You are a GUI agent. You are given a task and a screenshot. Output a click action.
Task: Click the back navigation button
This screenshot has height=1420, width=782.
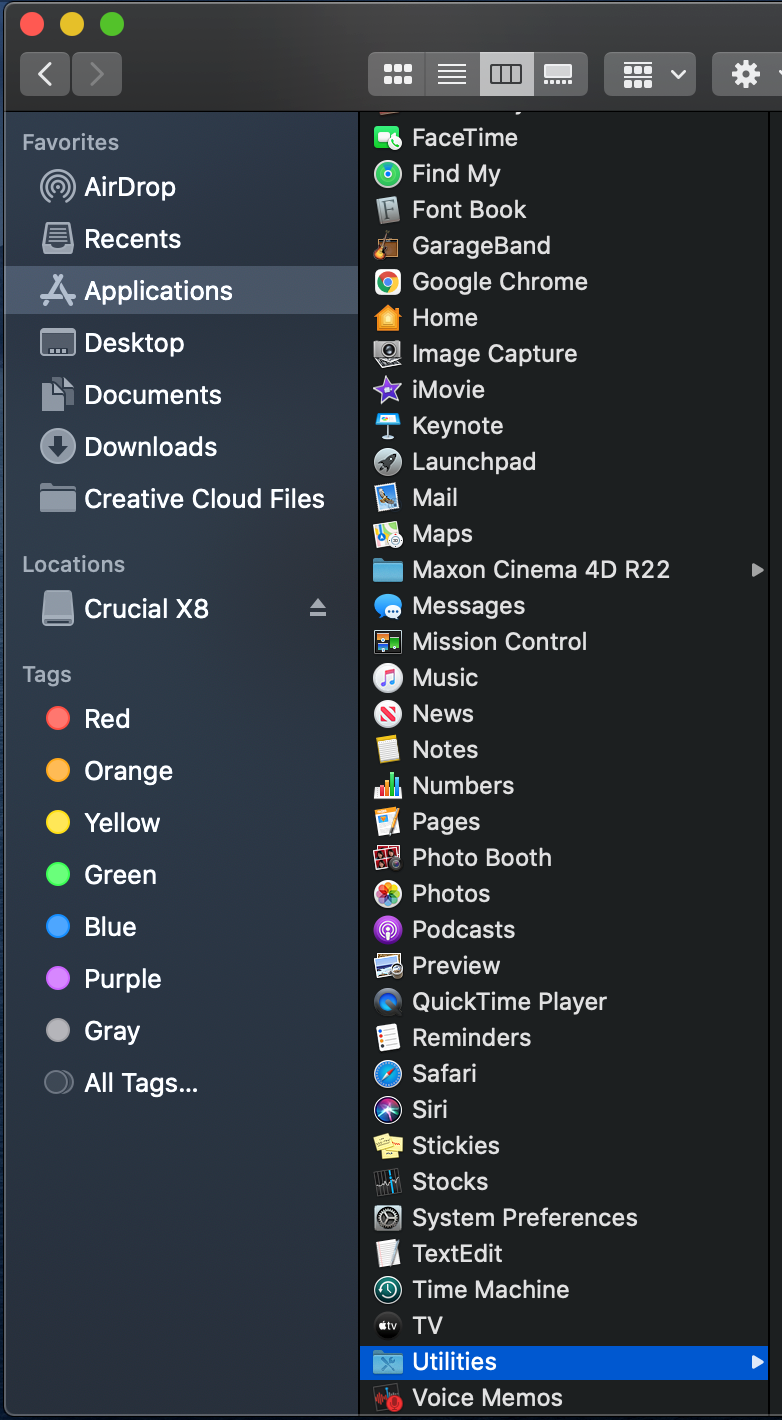(x=44, y=73)
